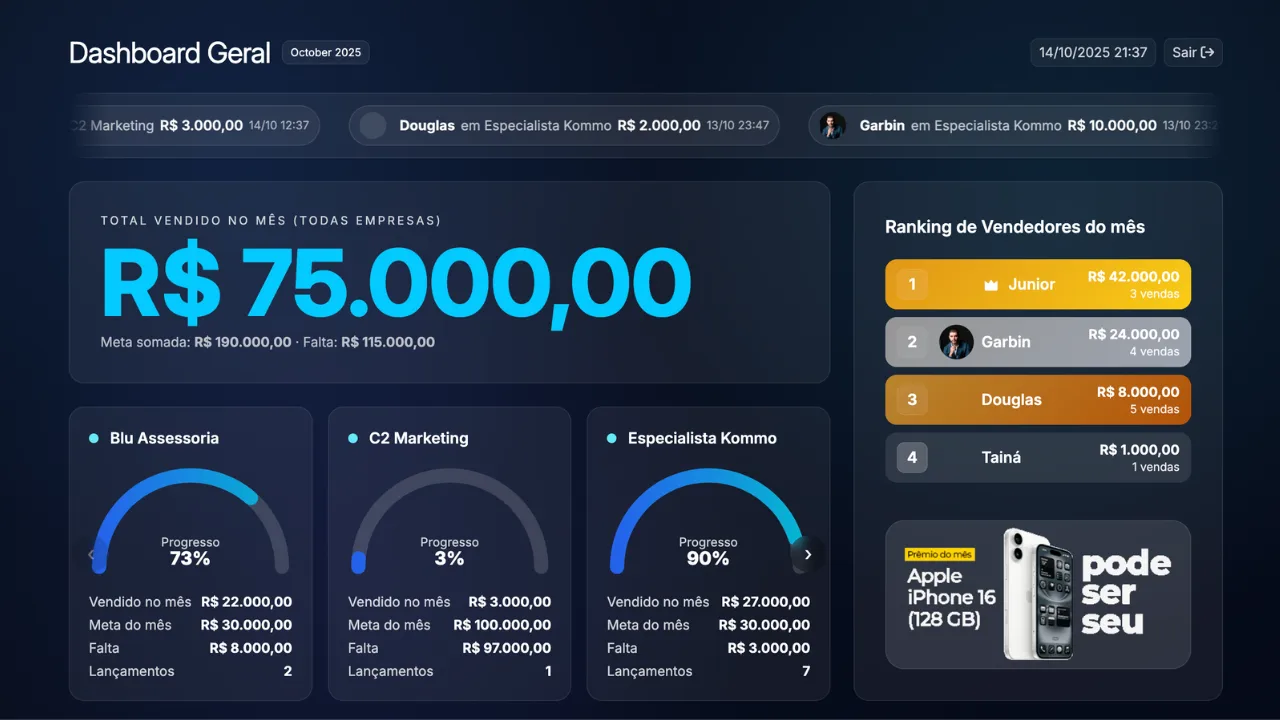Select Tainá row in seller ranking

click(x=1037, y=457)
